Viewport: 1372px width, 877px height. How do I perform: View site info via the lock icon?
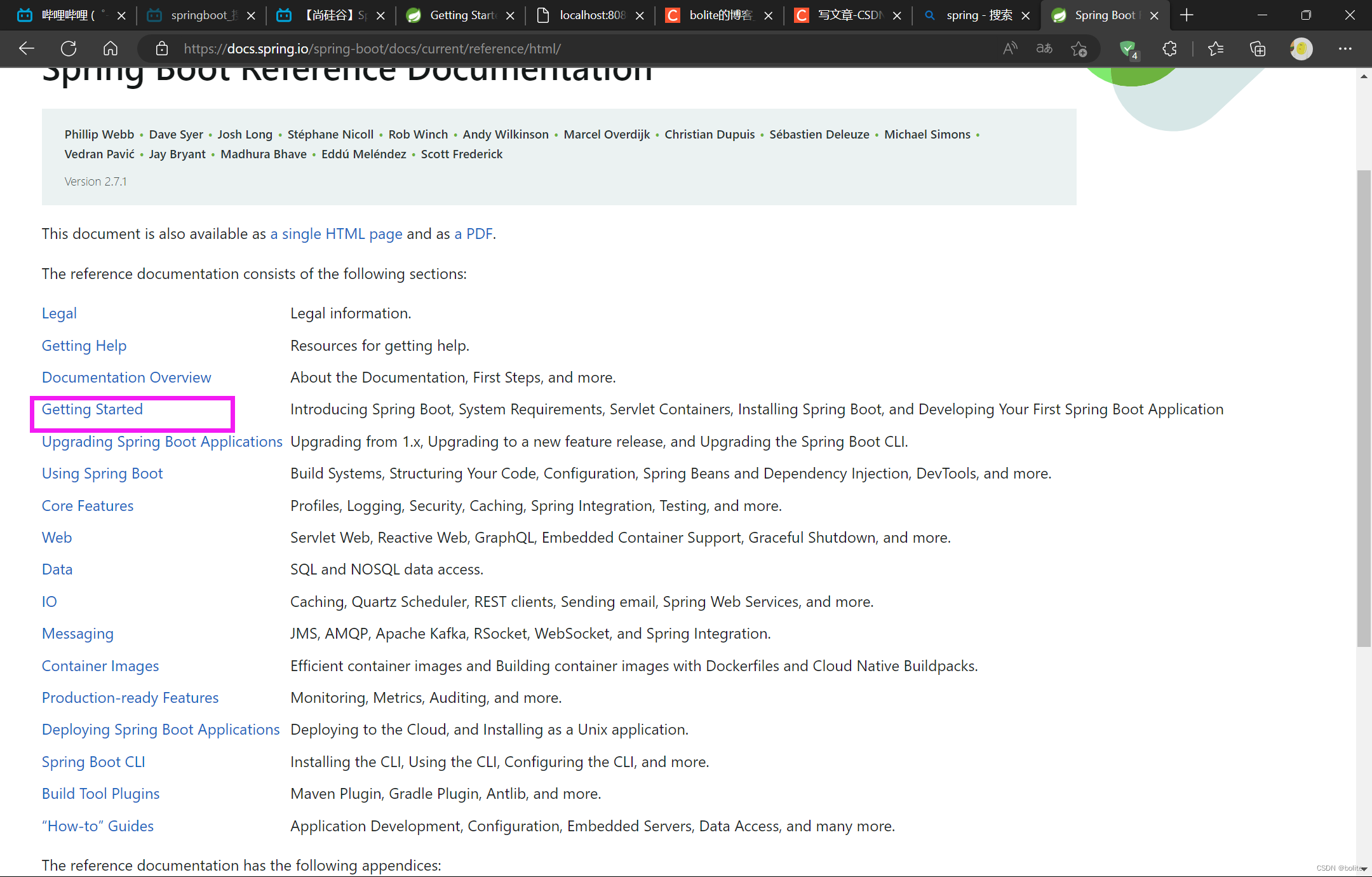(161, 48)
